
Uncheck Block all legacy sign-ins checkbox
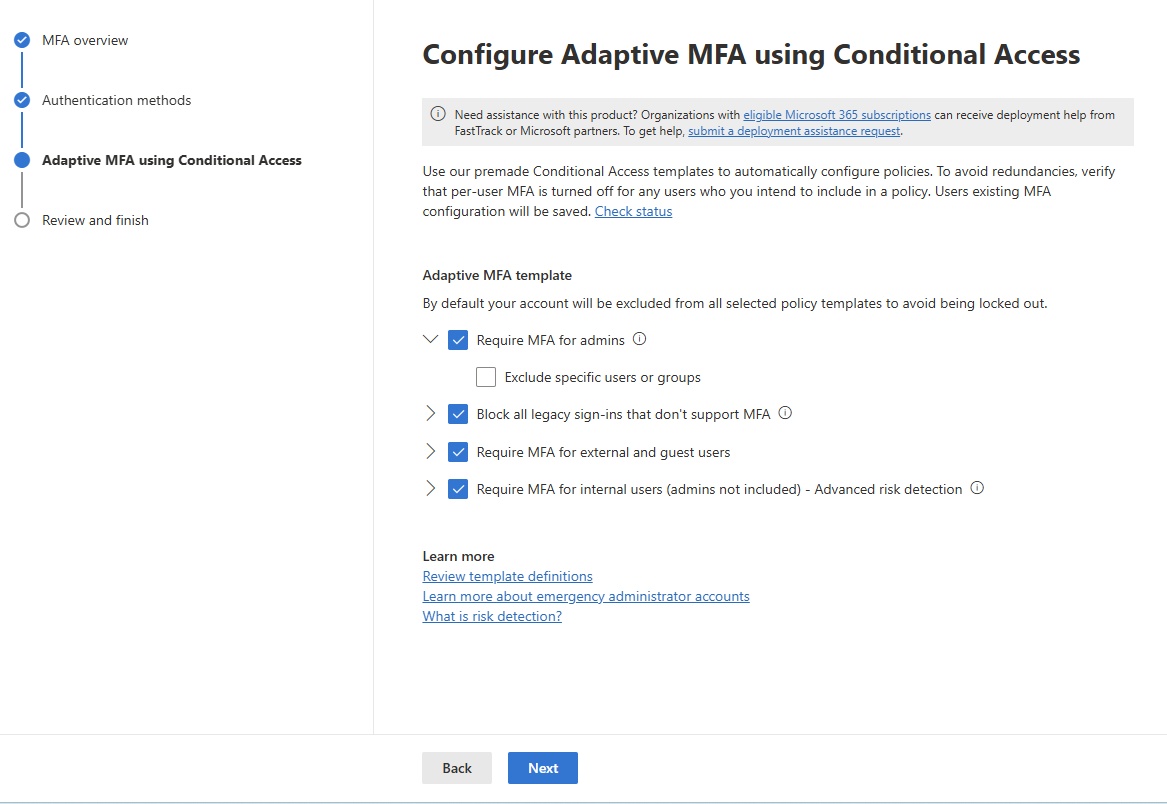coord(458,414)
